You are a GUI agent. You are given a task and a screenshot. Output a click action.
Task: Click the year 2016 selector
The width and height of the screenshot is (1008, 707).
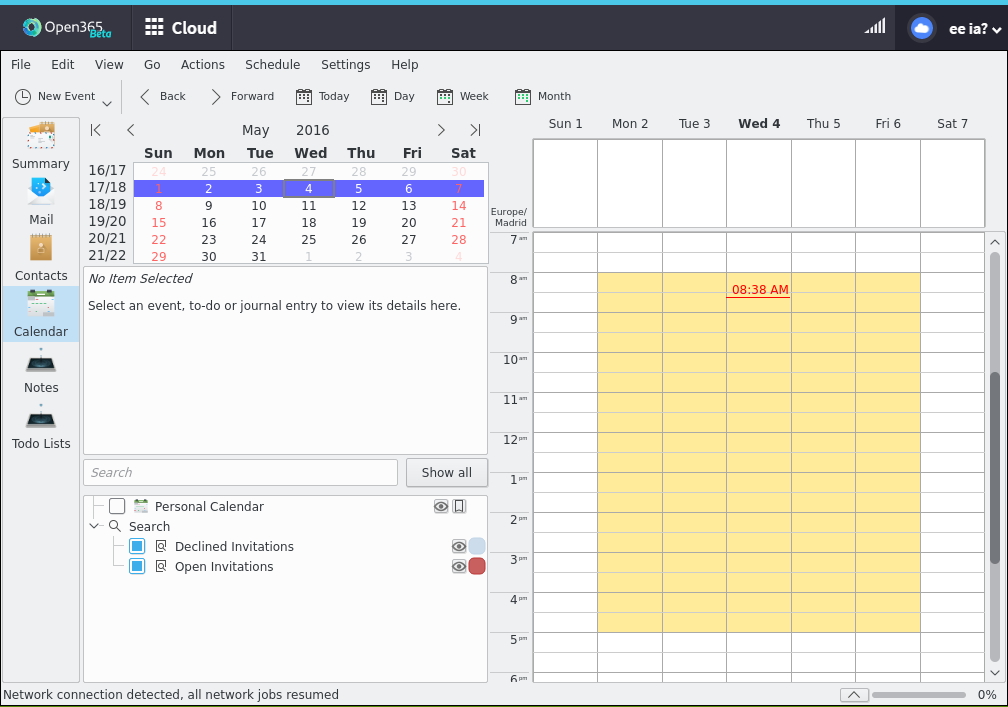(312, 130)
